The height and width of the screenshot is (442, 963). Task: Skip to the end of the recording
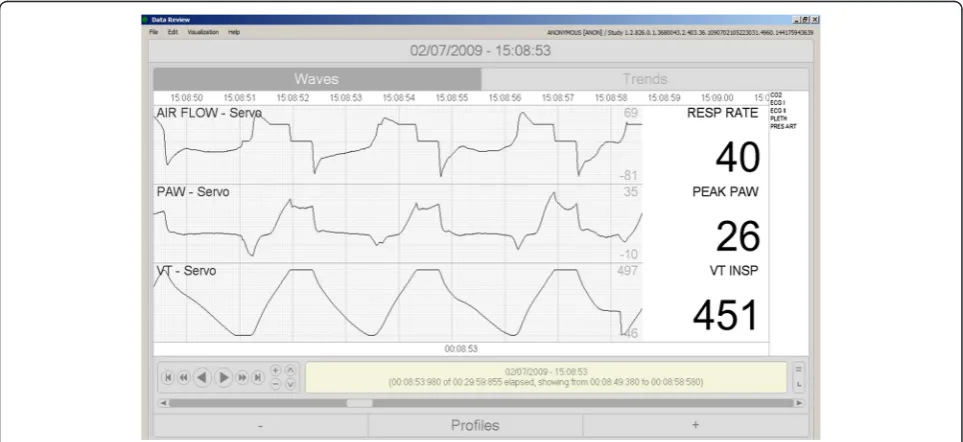258,378
